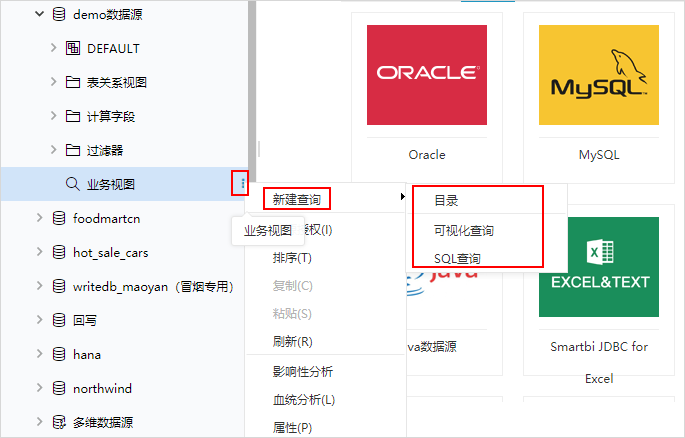Choose 刷新(R) from the context menu
This screenshot has width=685, height=438.
292,341
